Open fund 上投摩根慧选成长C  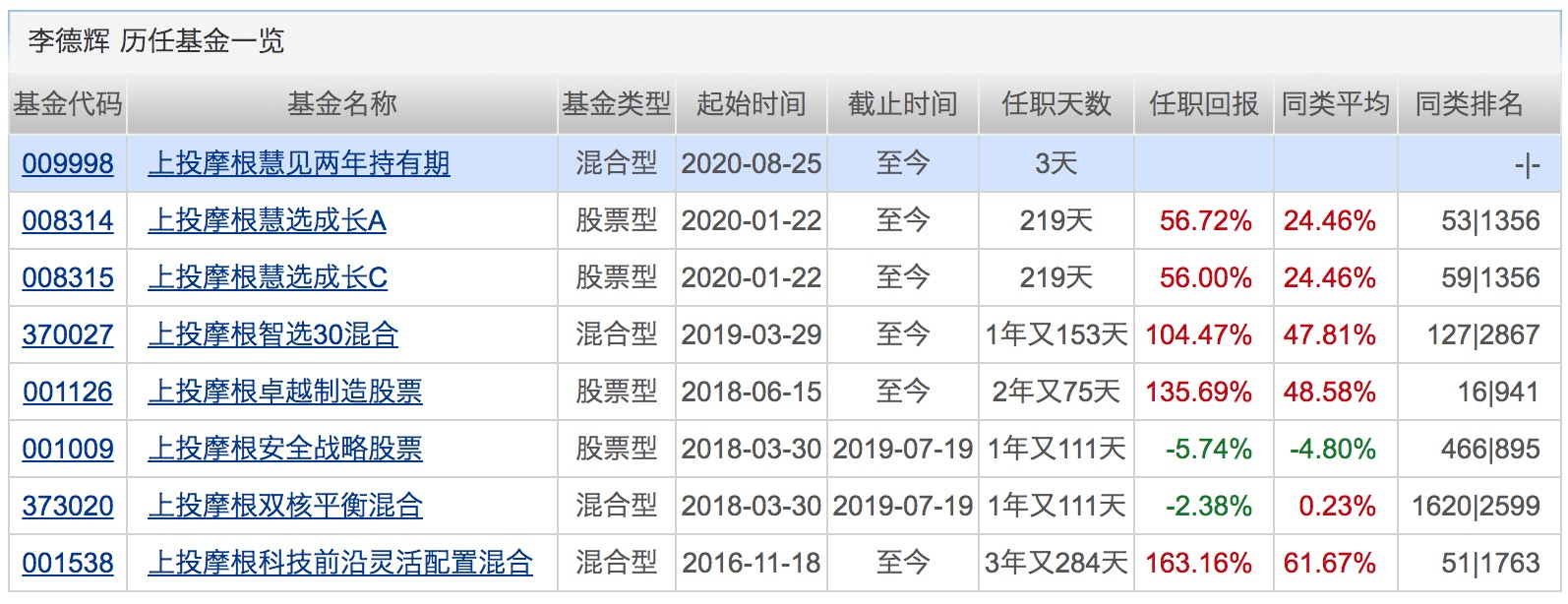tap(268, 277)
